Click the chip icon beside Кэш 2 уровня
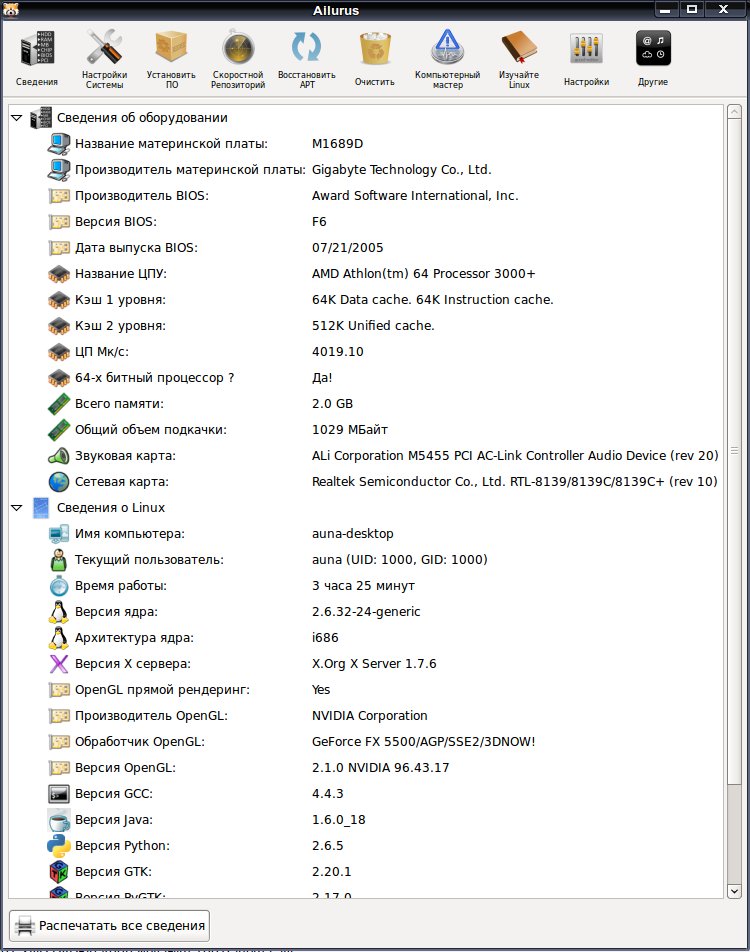This screenshot has width=750, height=952. point(59,326)
